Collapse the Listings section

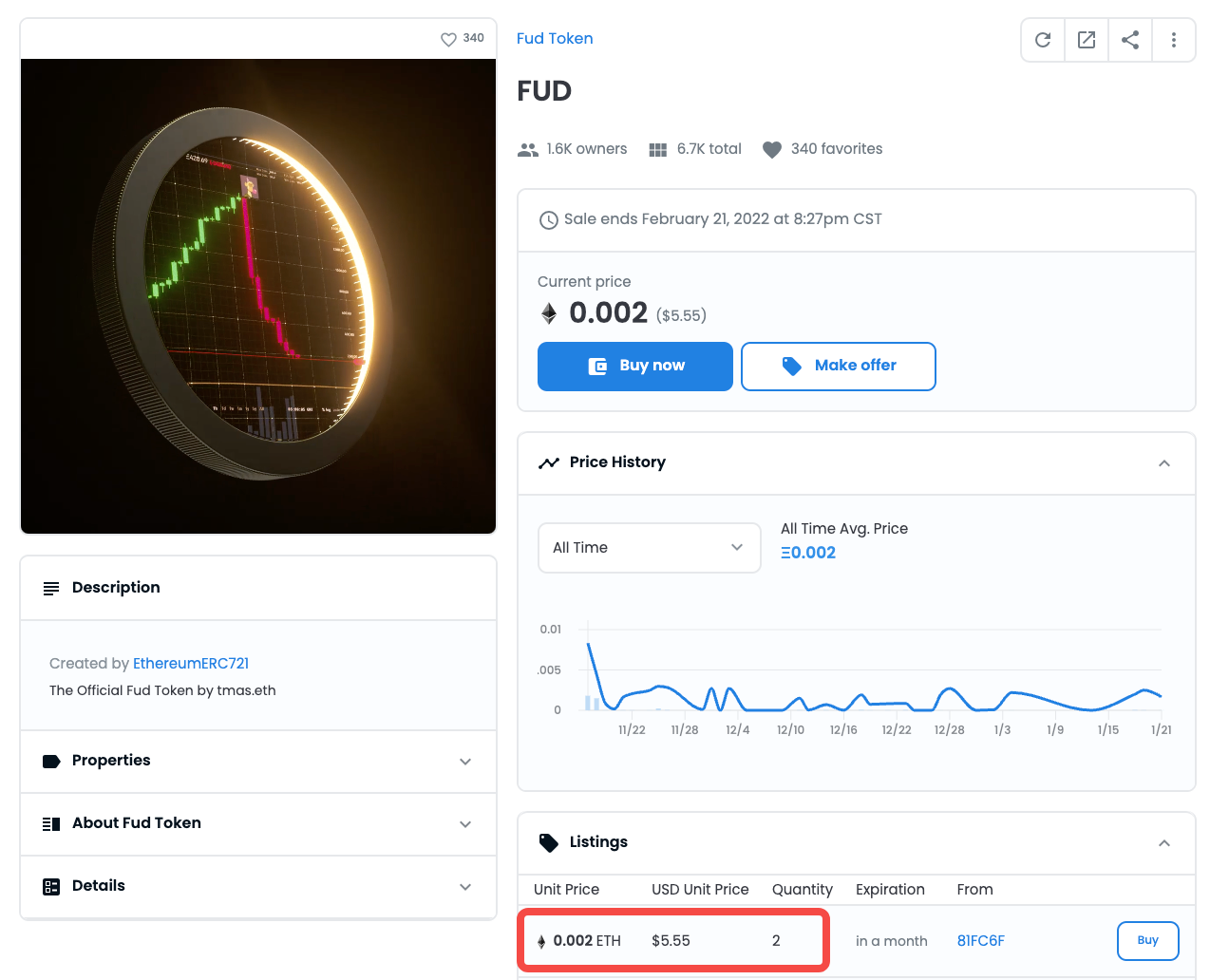click(x=1164, y=843)
